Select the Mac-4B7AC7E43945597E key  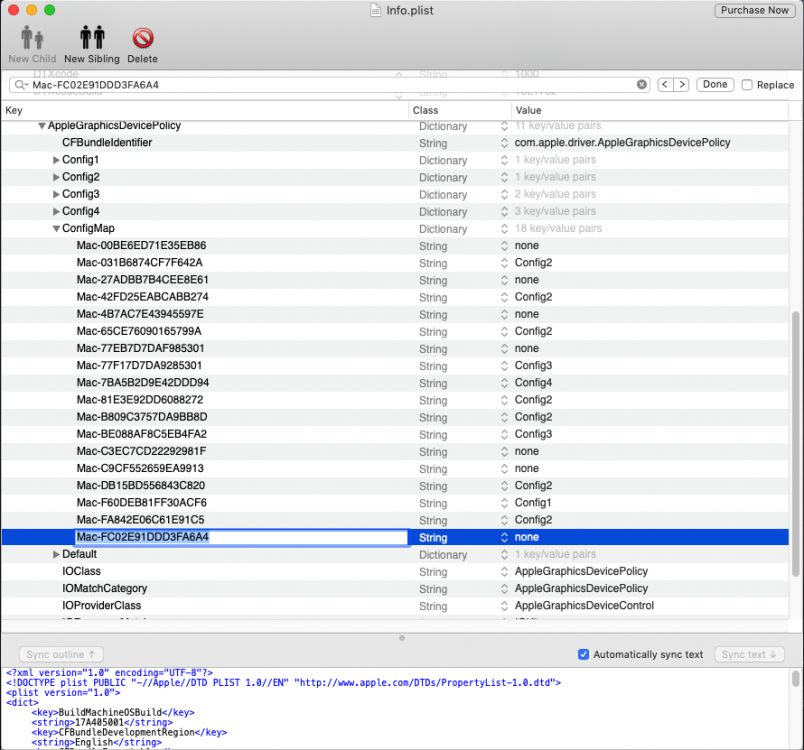click(x=140, y=314)
